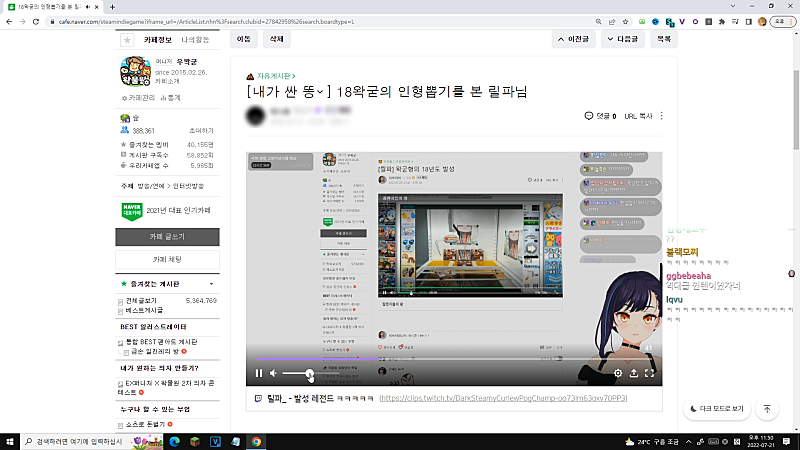This screenshot has height=450, width=800.
Task: Open Microsoft Edge from taskbar
Action: pos(174,442)
